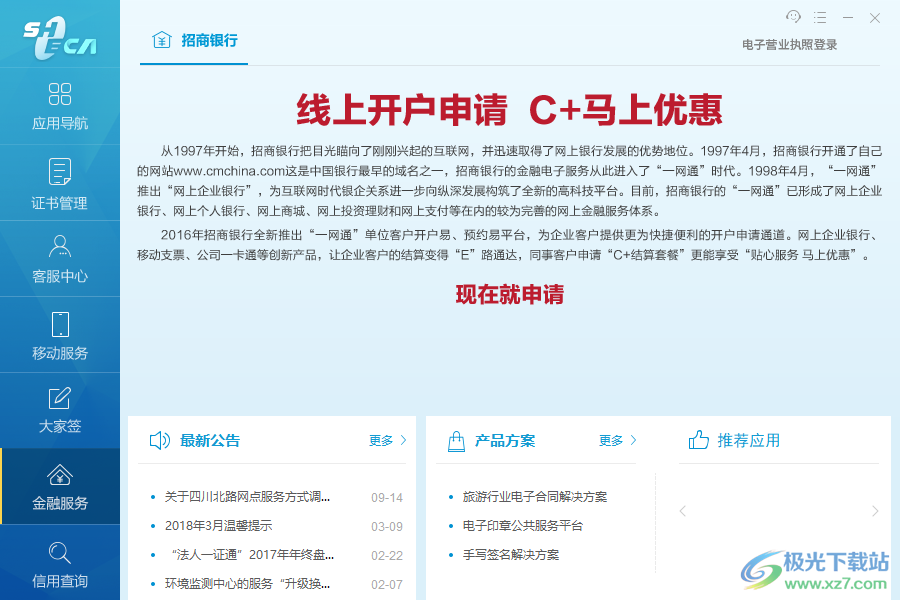Open the smiley feedback icon in title bar
The width and height of the screenshot is (900, 600).
click(793, 17)
